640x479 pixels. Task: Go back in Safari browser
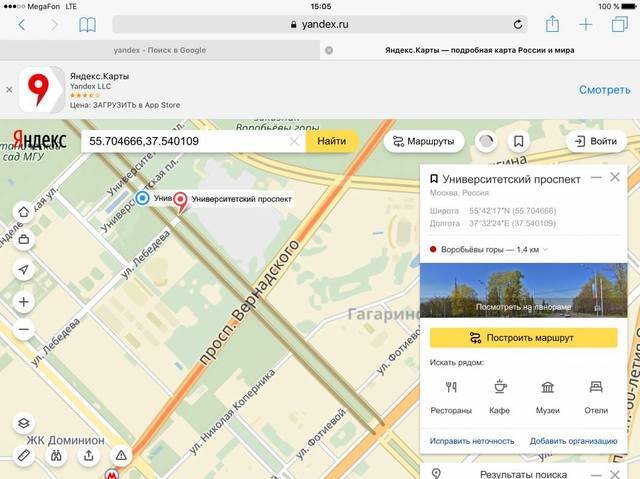pos(22,25)
